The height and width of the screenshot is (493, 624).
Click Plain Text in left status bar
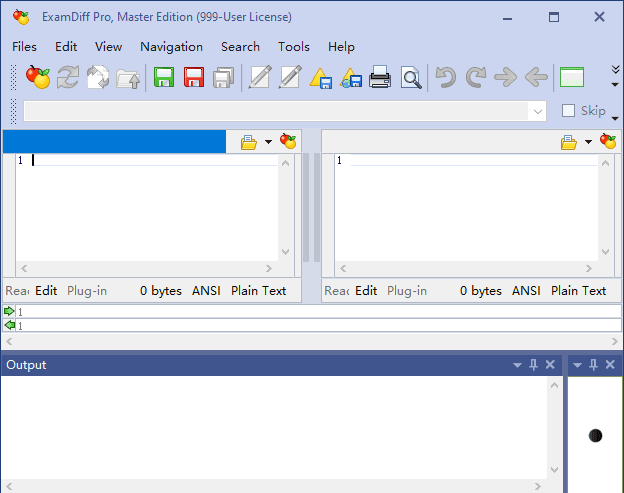[x=258, y=291]
